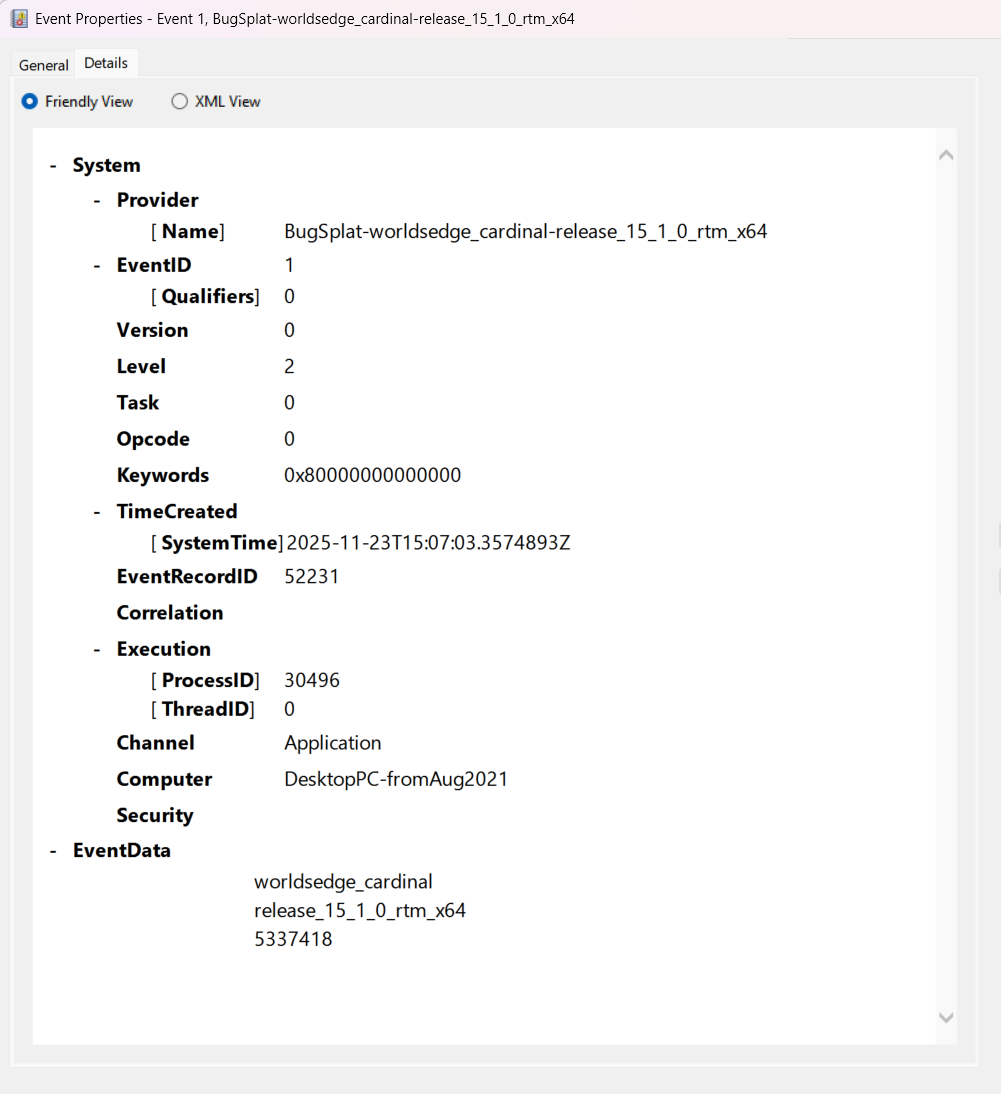Collapse the EventData node
Viewport: 1001px width, 1094px height.
pyautogui.click(x=53, y=851)
